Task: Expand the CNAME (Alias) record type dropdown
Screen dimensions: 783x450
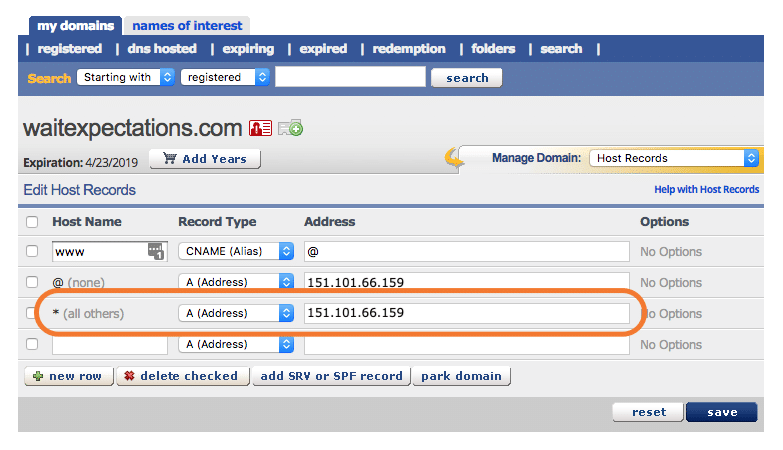Action: pos(236,252)
